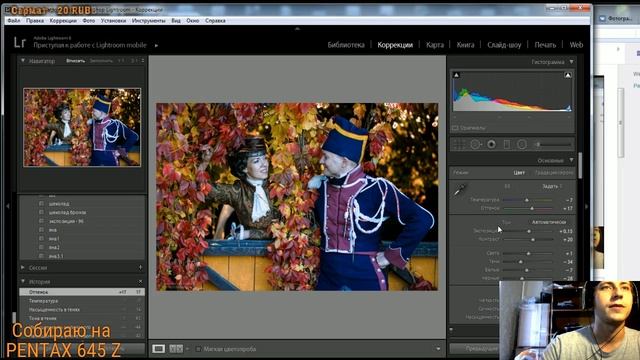Select Насыщенность в тенях history step

pyautogui.click(x=82, y=309)
